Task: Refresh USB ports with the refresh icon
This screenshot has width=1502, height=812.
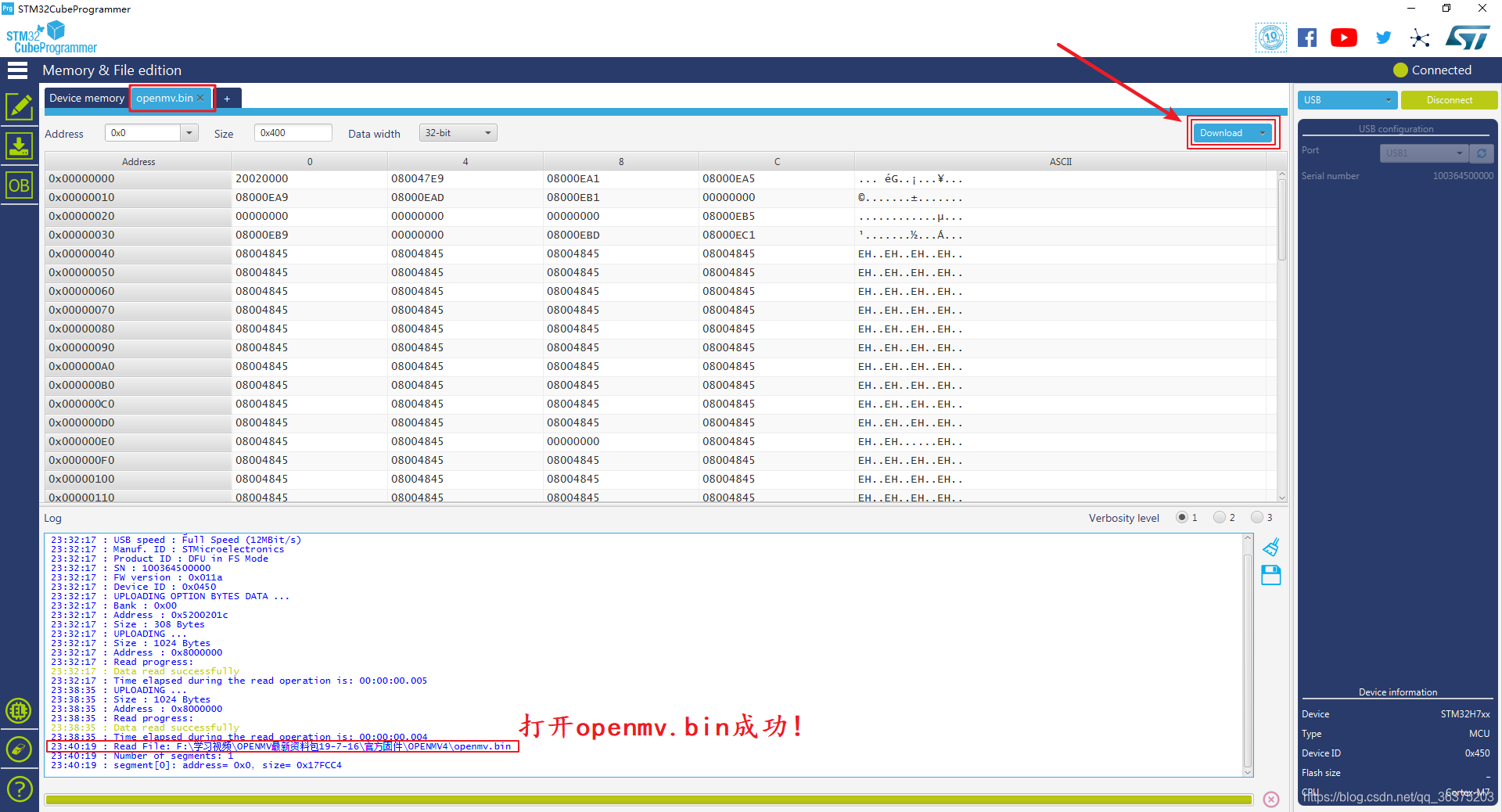Action: click(1482, 153)
